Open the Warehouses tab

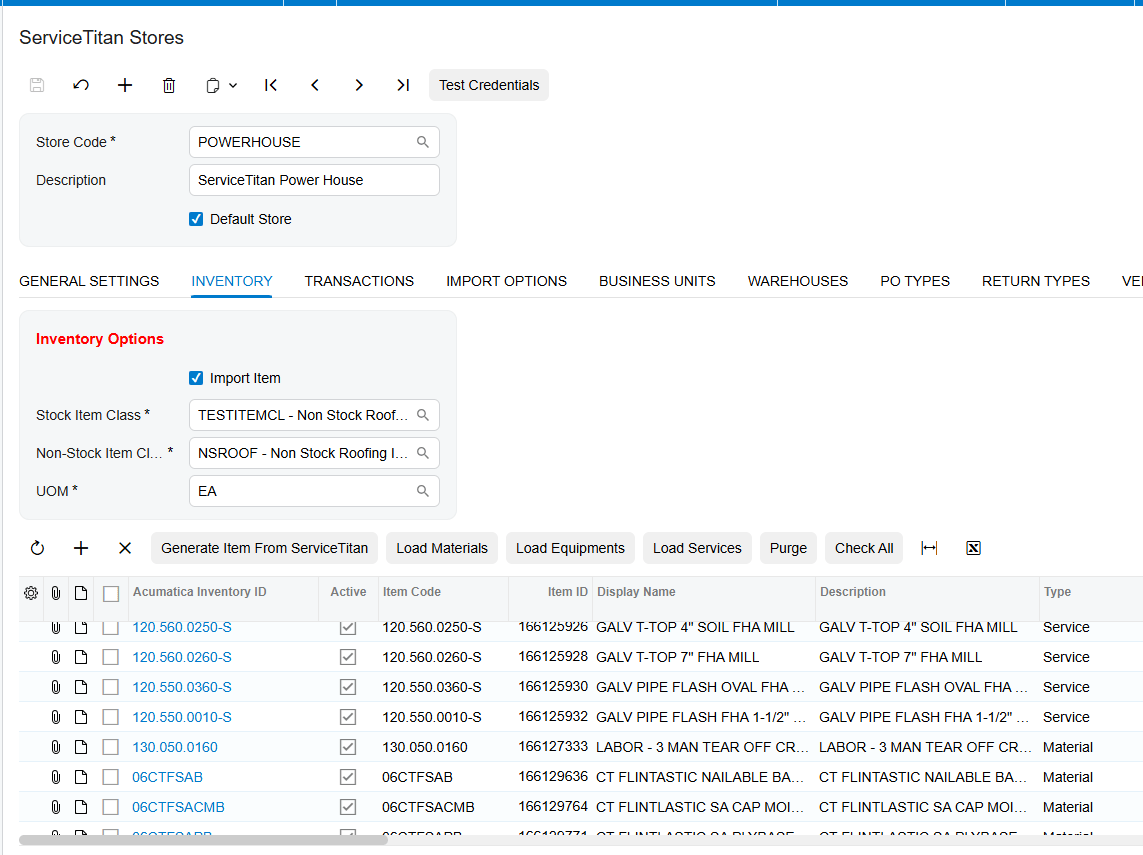tap(798, 281)
